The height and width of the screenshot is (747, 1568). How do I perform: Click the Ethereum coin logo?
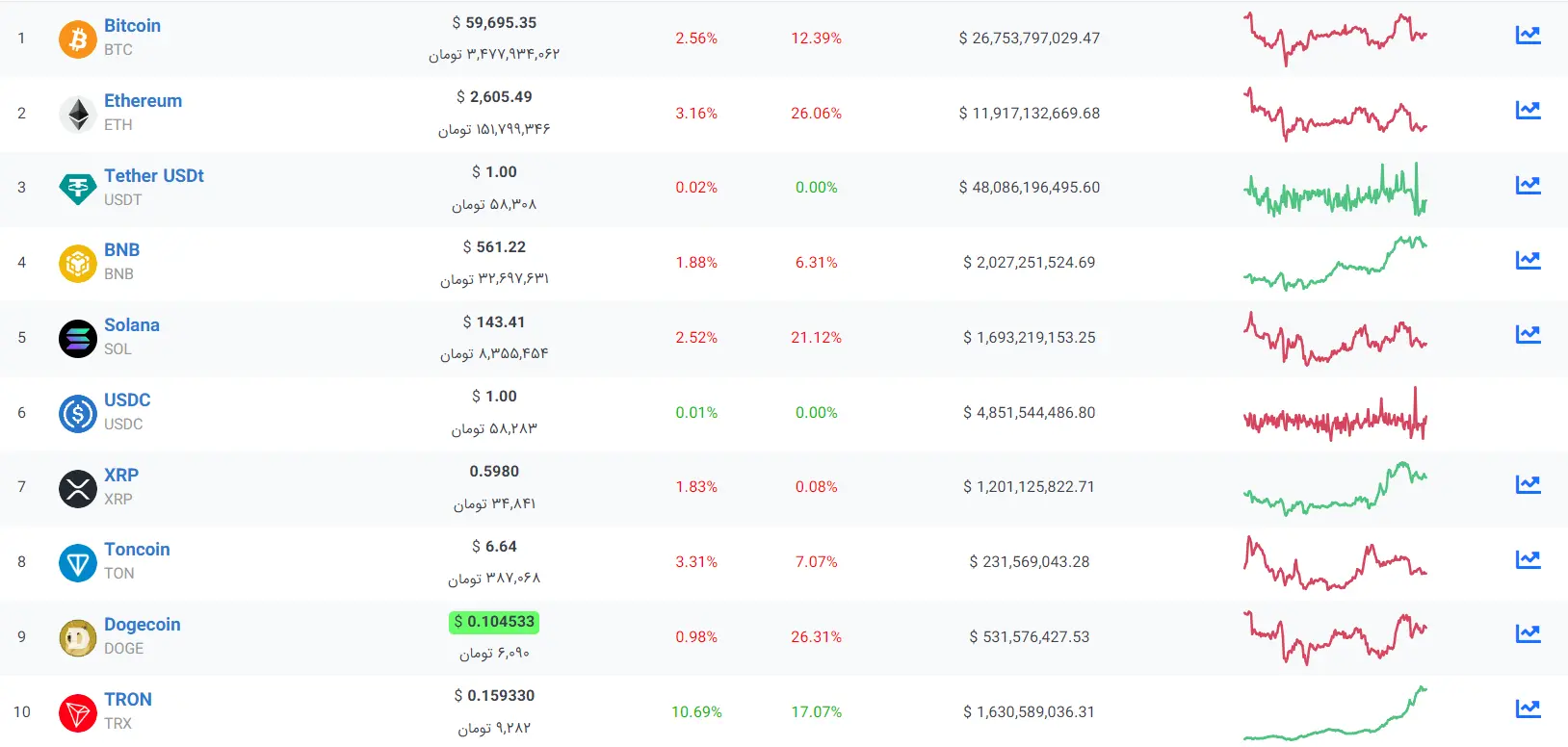[x=78, y=115]
